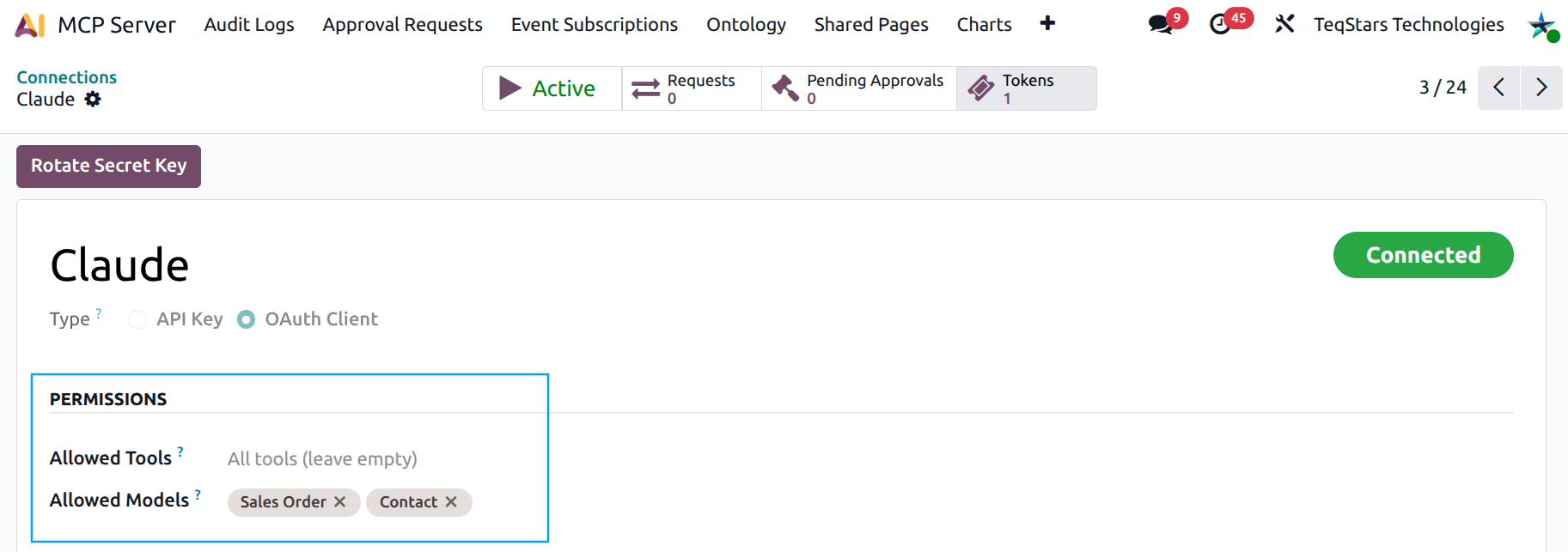Screen dimensions: 1568x552
Task: Click the MCP Server app title
Action: click(117, 25)
